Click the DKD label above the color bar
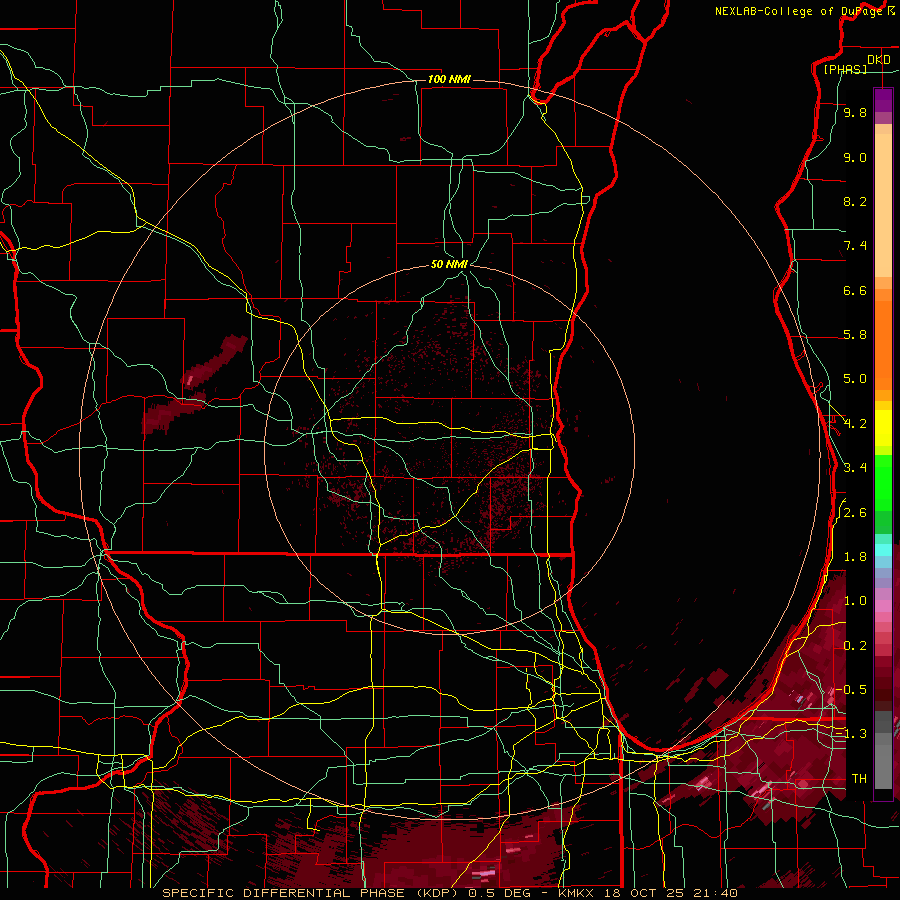Screen dimensions: 900x900 click(x=879, y=60)
